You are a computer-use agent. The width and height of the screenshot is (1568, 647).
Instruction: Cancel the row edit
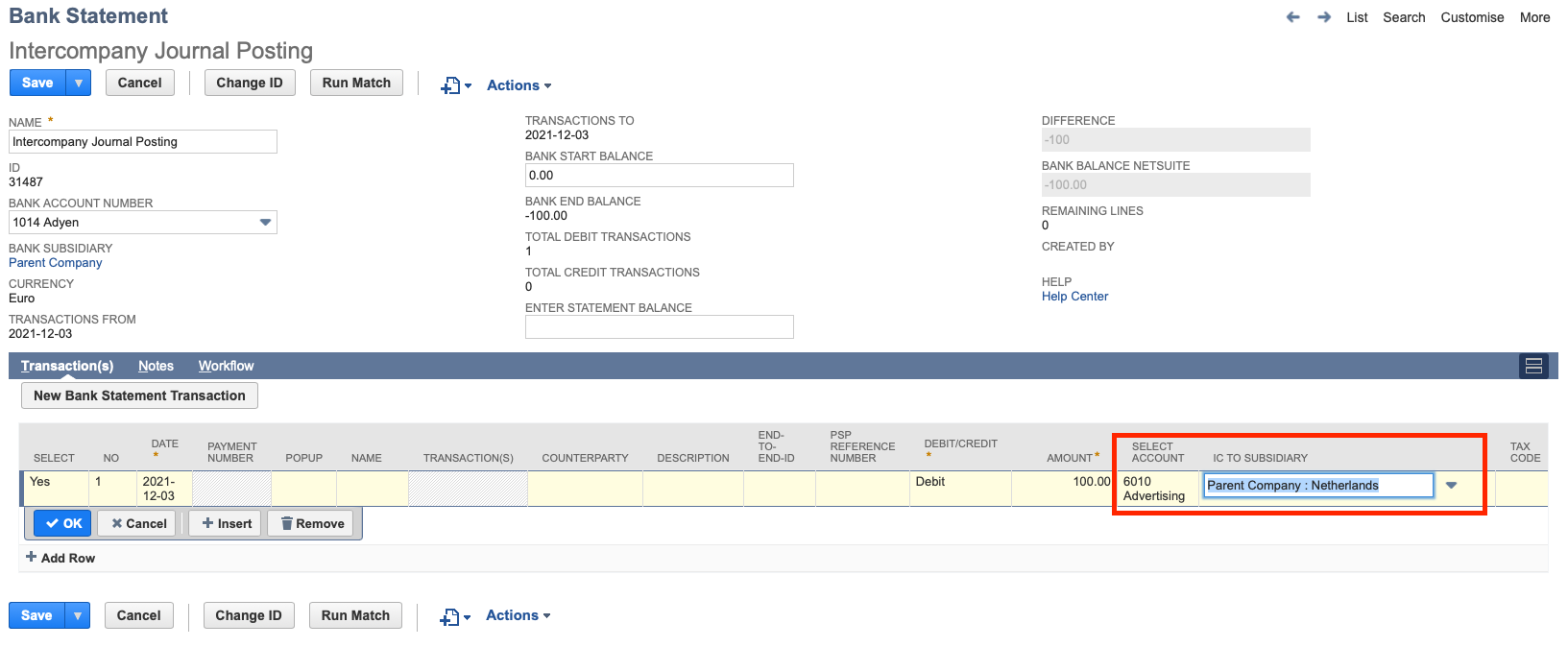[138, 523]
